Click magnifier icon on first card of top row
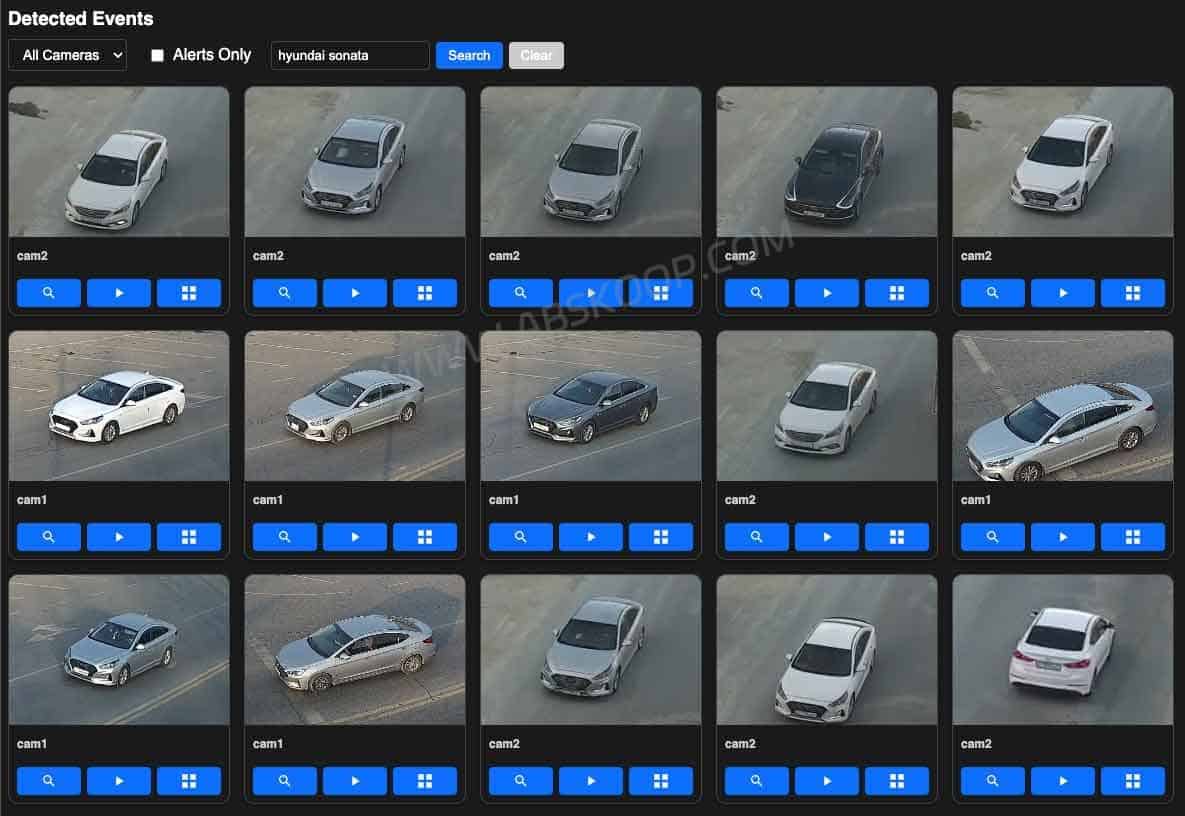Screen dimensions: 1185x816 [48, 292]
